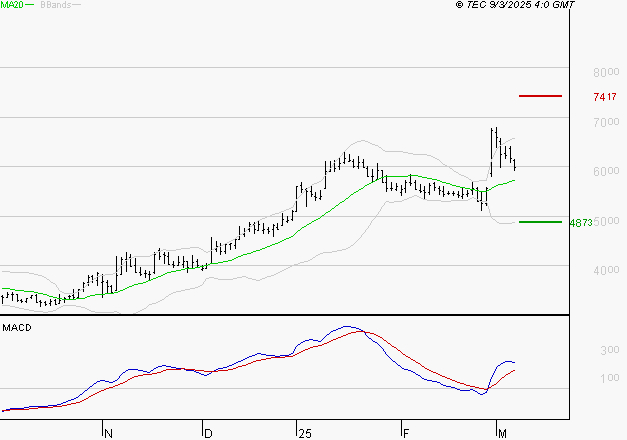Select the 4873 support price label
The width and height of the screenshot is (627, 440).
click(581, 223)
